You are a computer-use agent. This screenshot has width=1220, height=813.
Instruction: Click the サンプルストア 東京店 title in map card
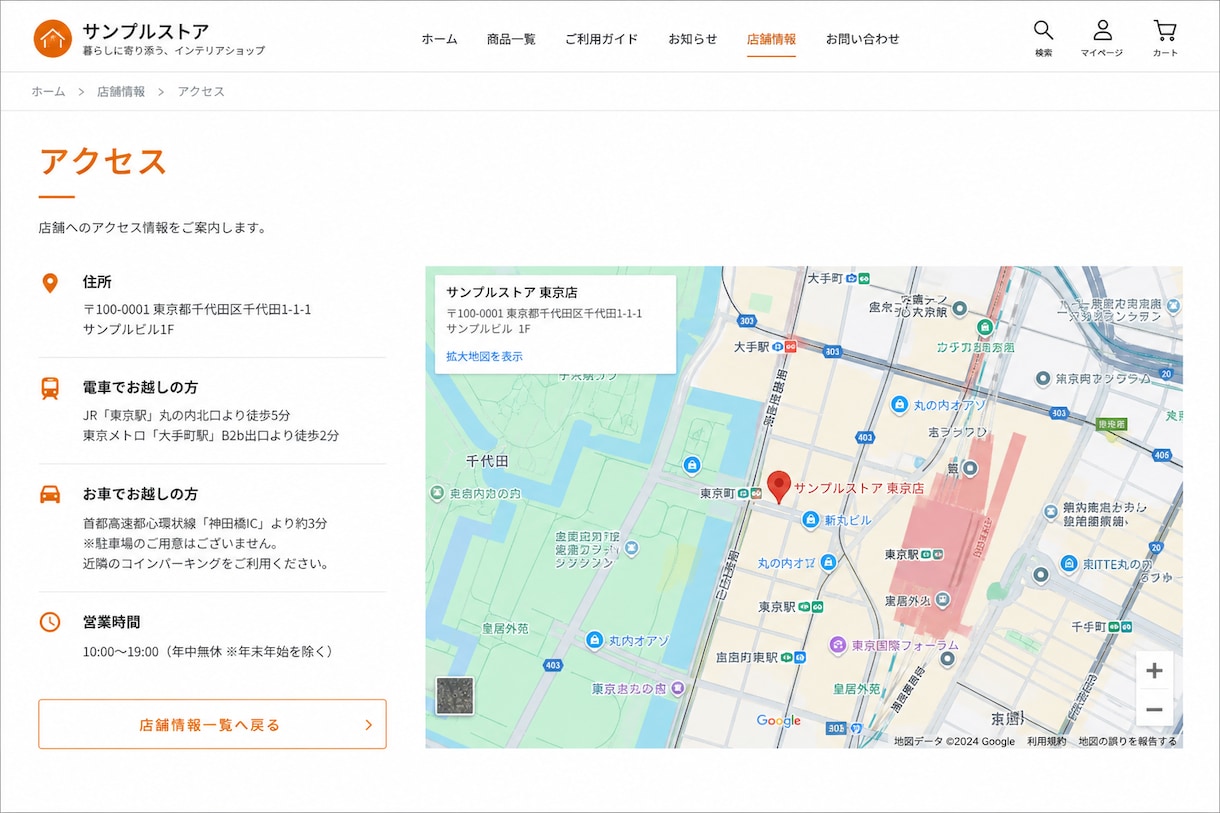pos(512,292)
